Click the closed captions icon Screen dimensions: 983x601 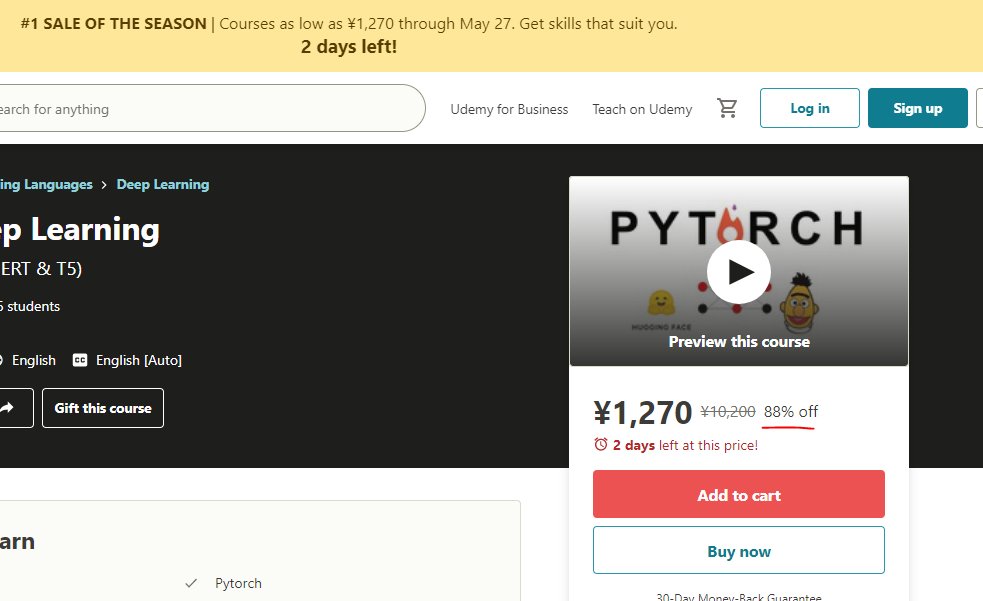[x=80, y=360]
